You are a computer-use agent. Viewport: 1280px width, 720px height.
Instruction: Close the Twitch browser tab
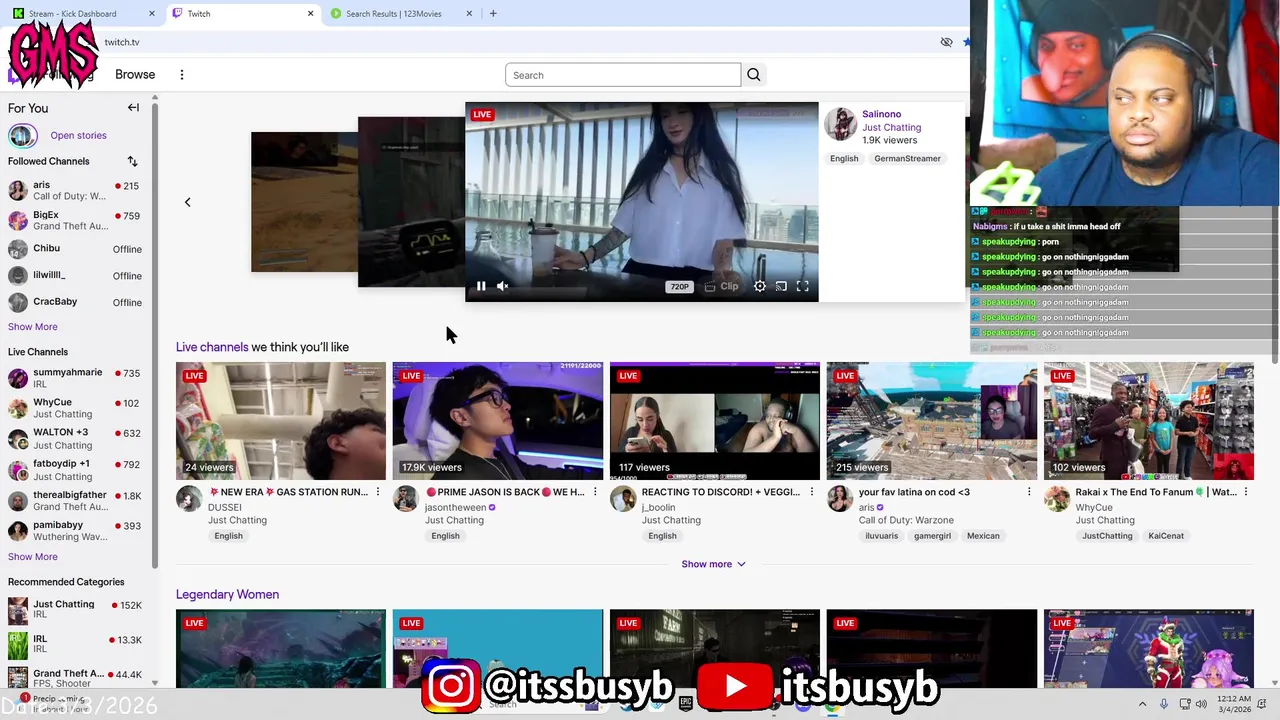click(310, 14)
